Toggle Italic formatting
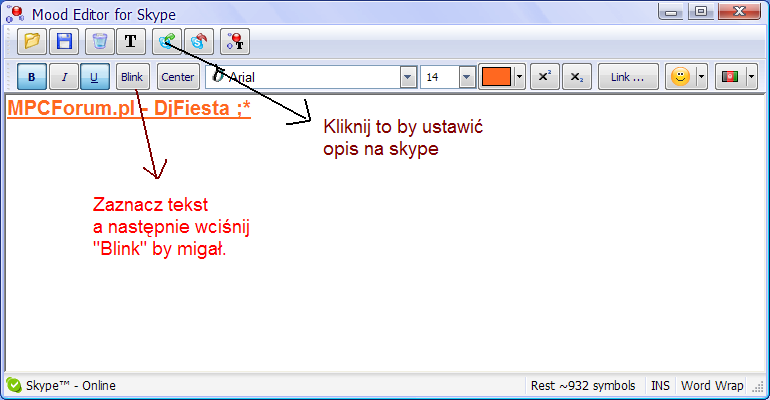The width and height of the screenshot is (770, 400). (x=64, y=77)
